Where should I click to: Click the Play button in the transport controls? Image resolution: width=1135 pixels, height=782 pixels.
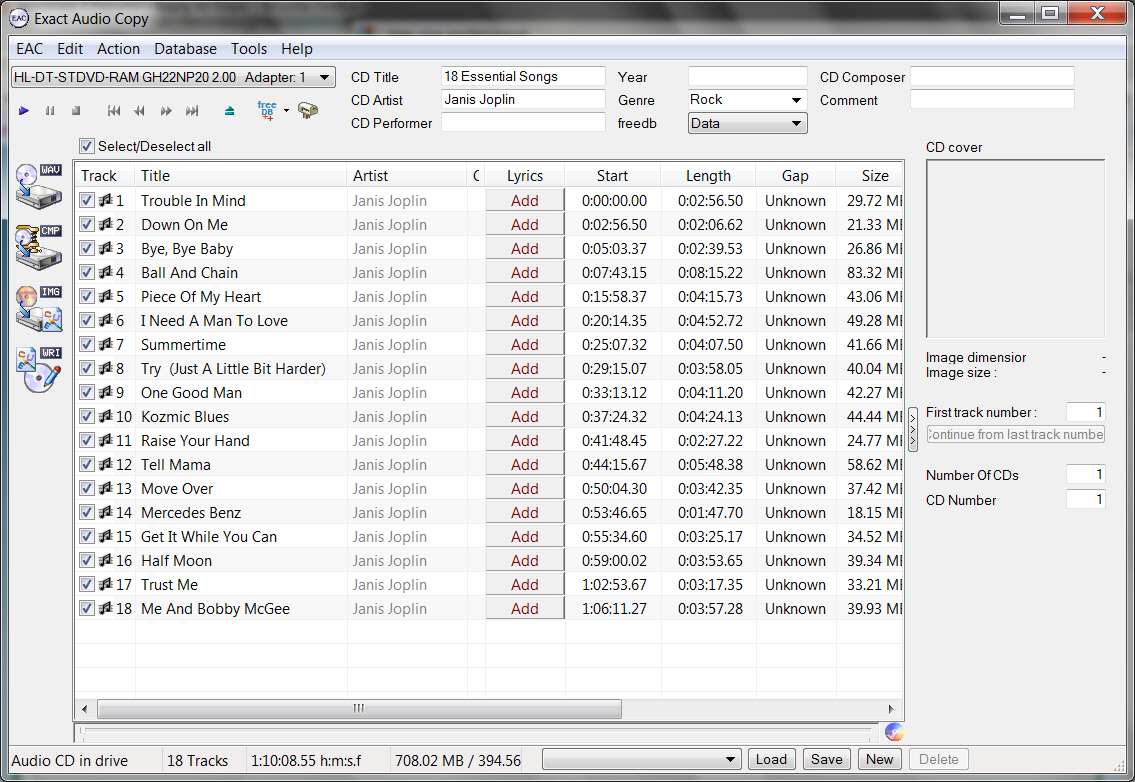(x=24, y=111)
